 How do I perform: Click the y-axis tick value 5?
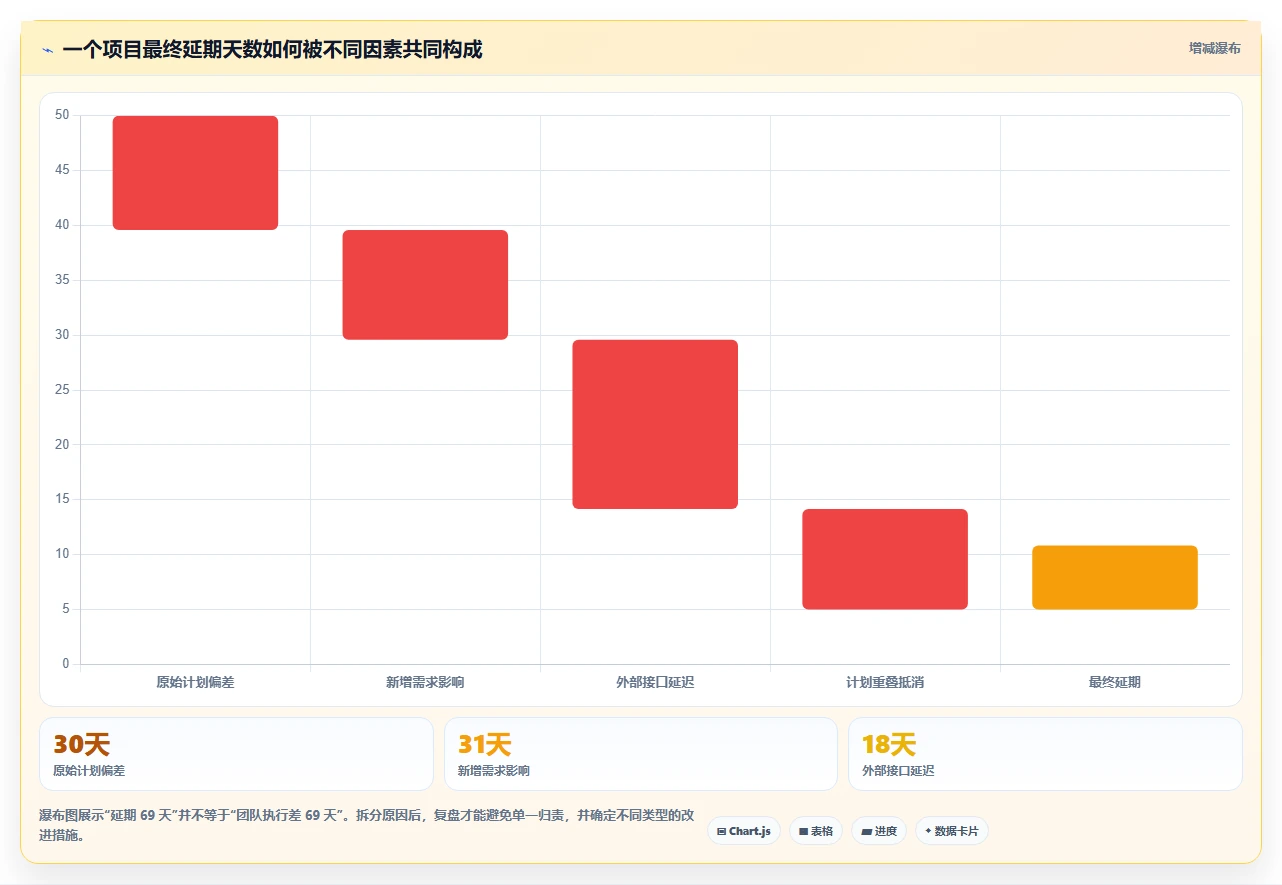[66, 609]
